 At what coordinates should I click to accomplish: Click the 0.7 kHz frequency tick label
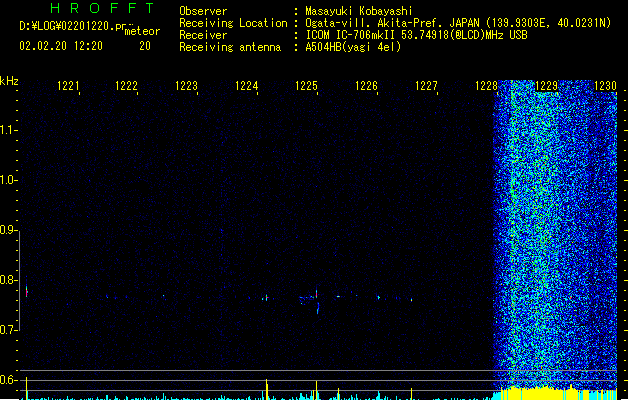pyautogui.click(x=8, y=330)
